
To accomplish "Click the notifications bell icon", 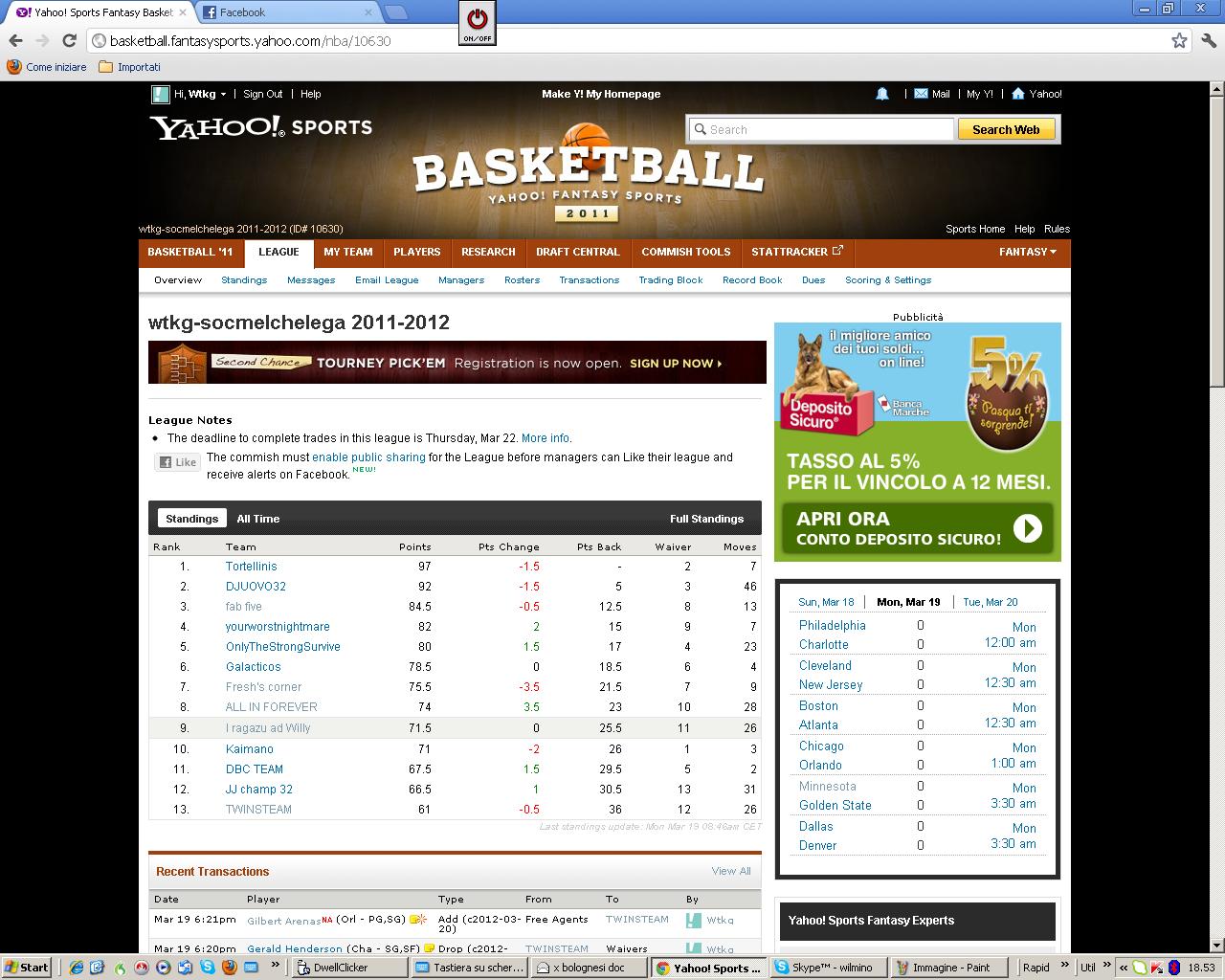I will pos(882,94).
